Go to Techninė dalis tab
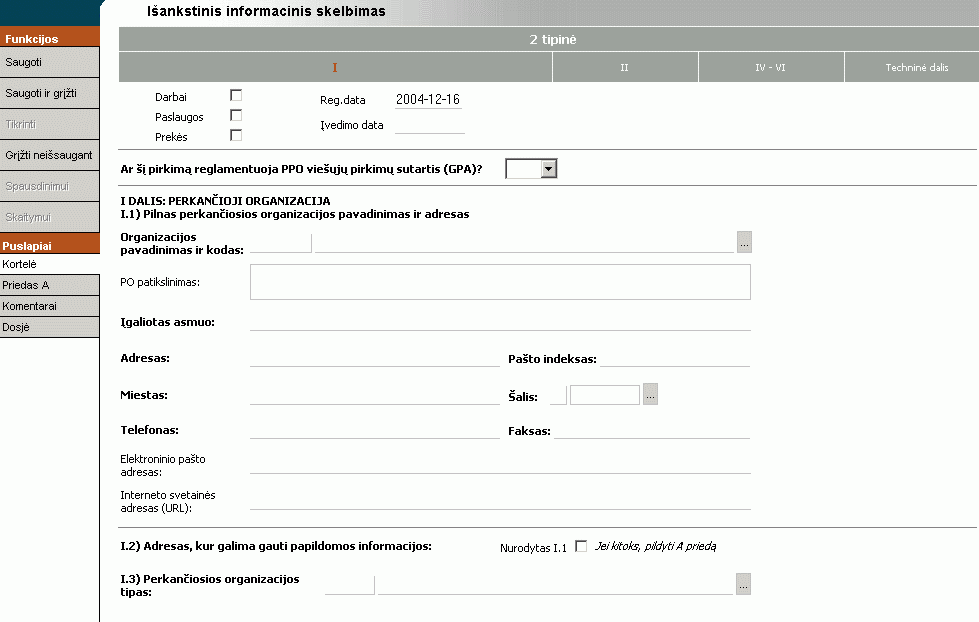The width and height of the screenshot is (979, 622). coord(912,67)
